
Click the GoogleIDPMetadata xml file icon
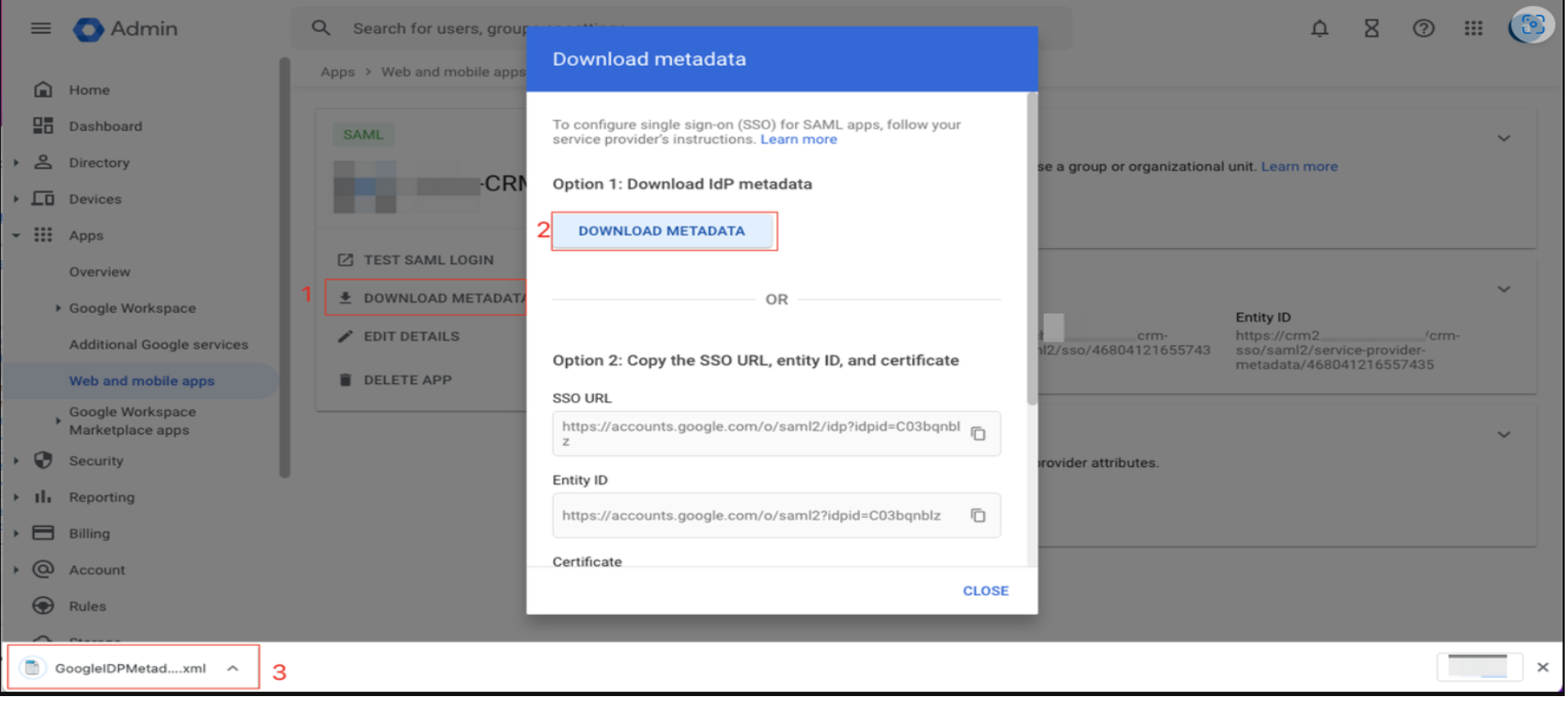pos(32,668)
